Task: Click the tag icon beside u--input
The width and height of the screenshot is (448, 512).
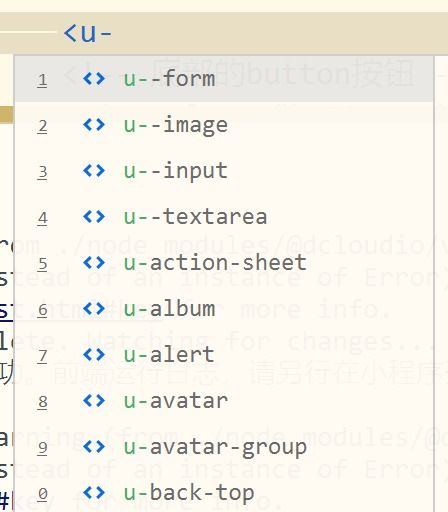Action: coord(94,171)
